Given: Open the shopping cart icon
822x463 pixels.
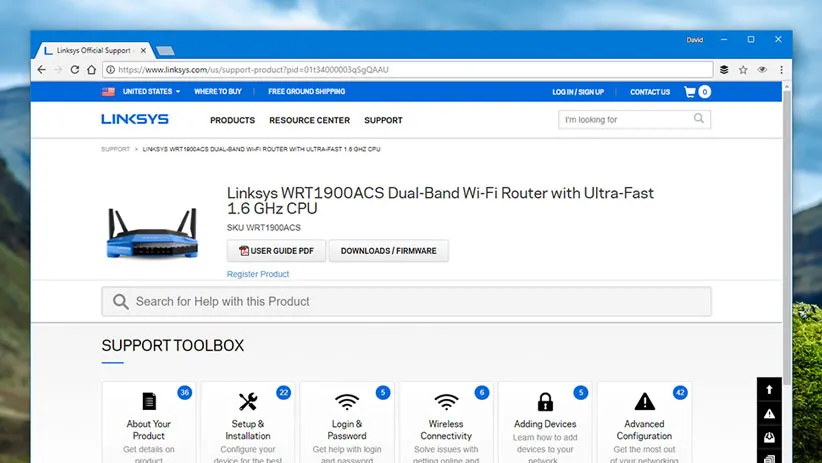Looking at the screenshot, I should 691,92.
